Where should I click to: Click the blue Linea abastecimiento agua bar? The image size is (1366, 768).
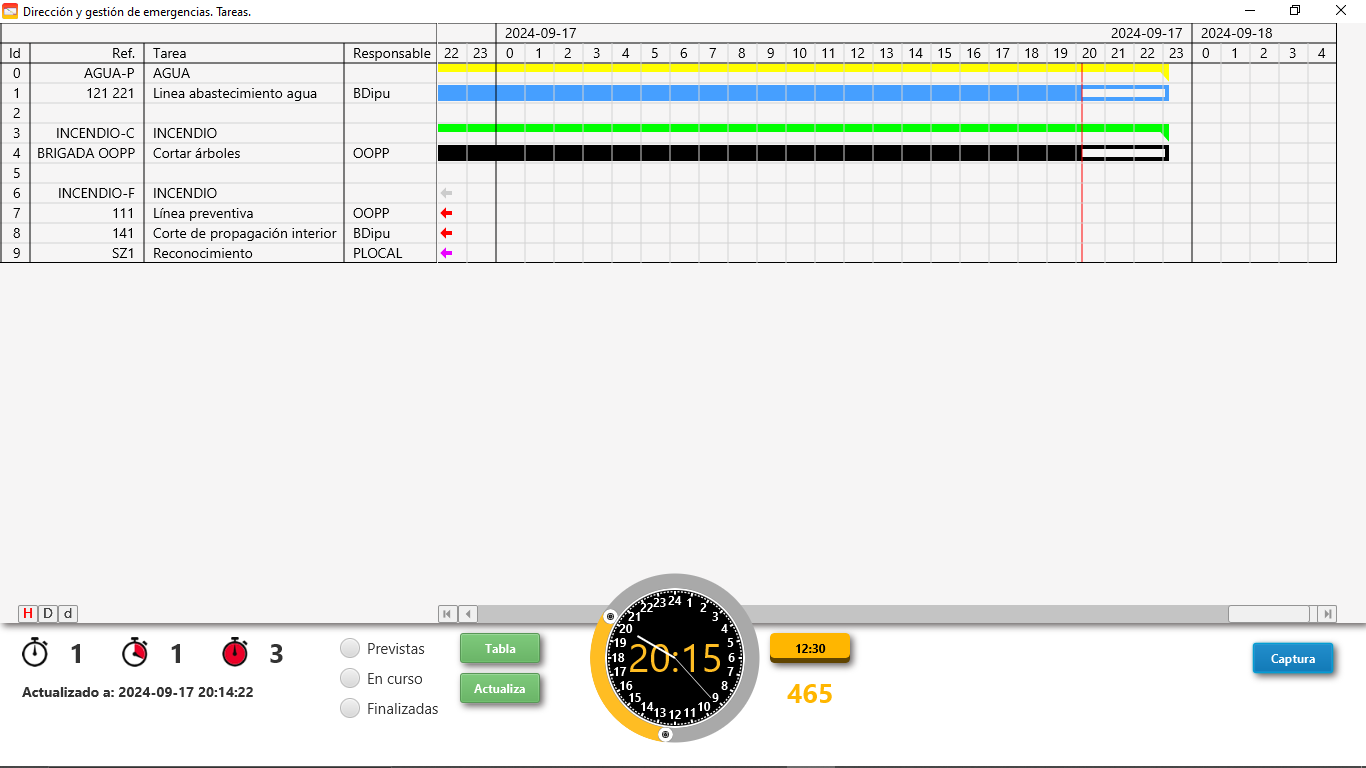[x=803, y=93]
